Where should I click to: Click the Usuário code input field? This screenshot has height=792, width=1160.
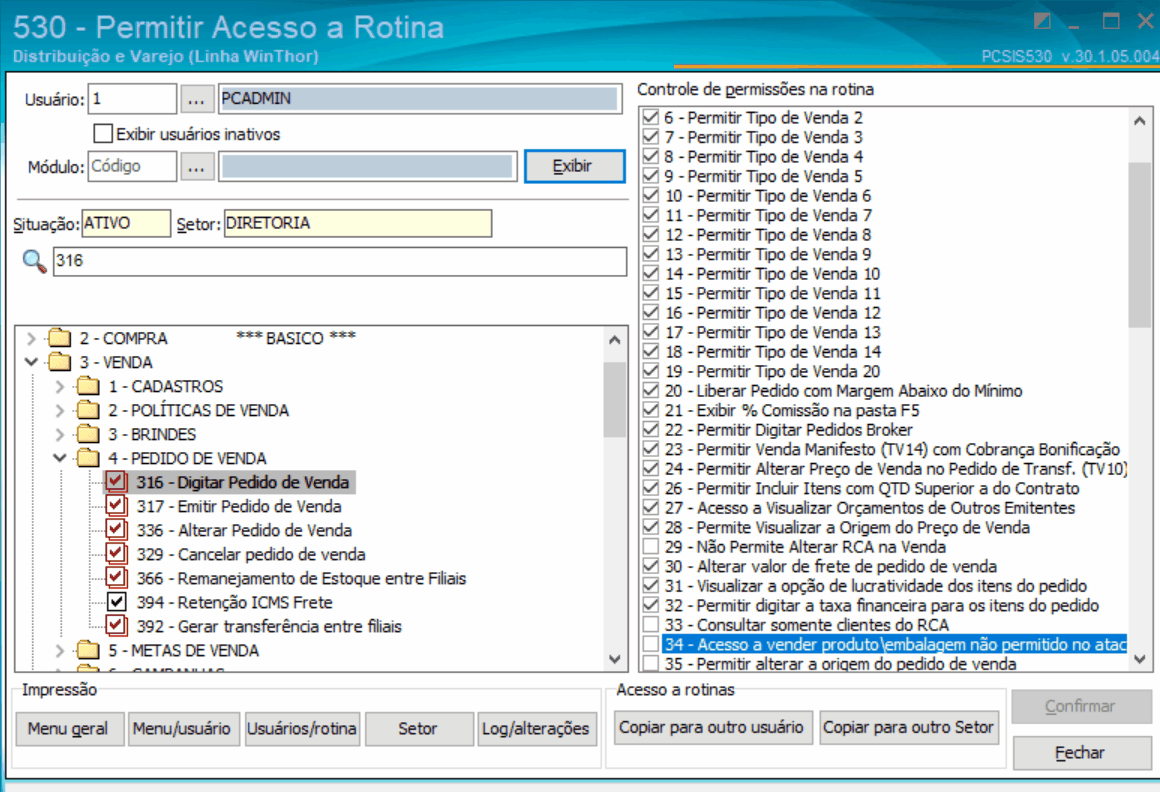[x=132, y=99]
